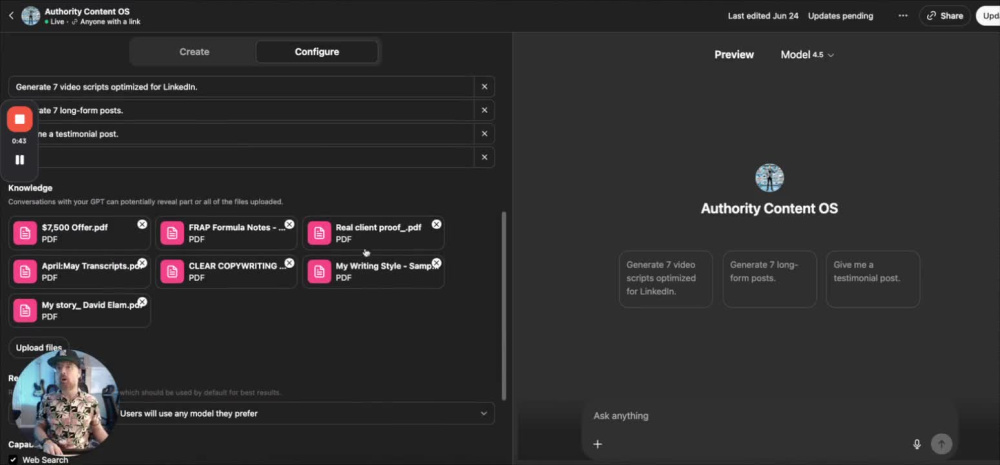Remove the '7 long-form posts' conversation starter
Screen dimensions: 1000x465
click(484, 110)
